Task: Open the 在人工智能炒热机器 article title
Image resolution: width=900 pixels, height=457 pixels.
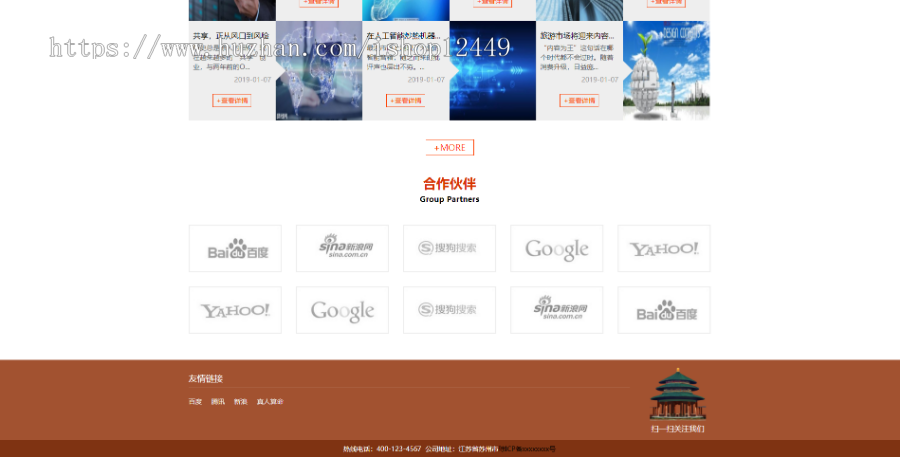Action: [404, 36]
